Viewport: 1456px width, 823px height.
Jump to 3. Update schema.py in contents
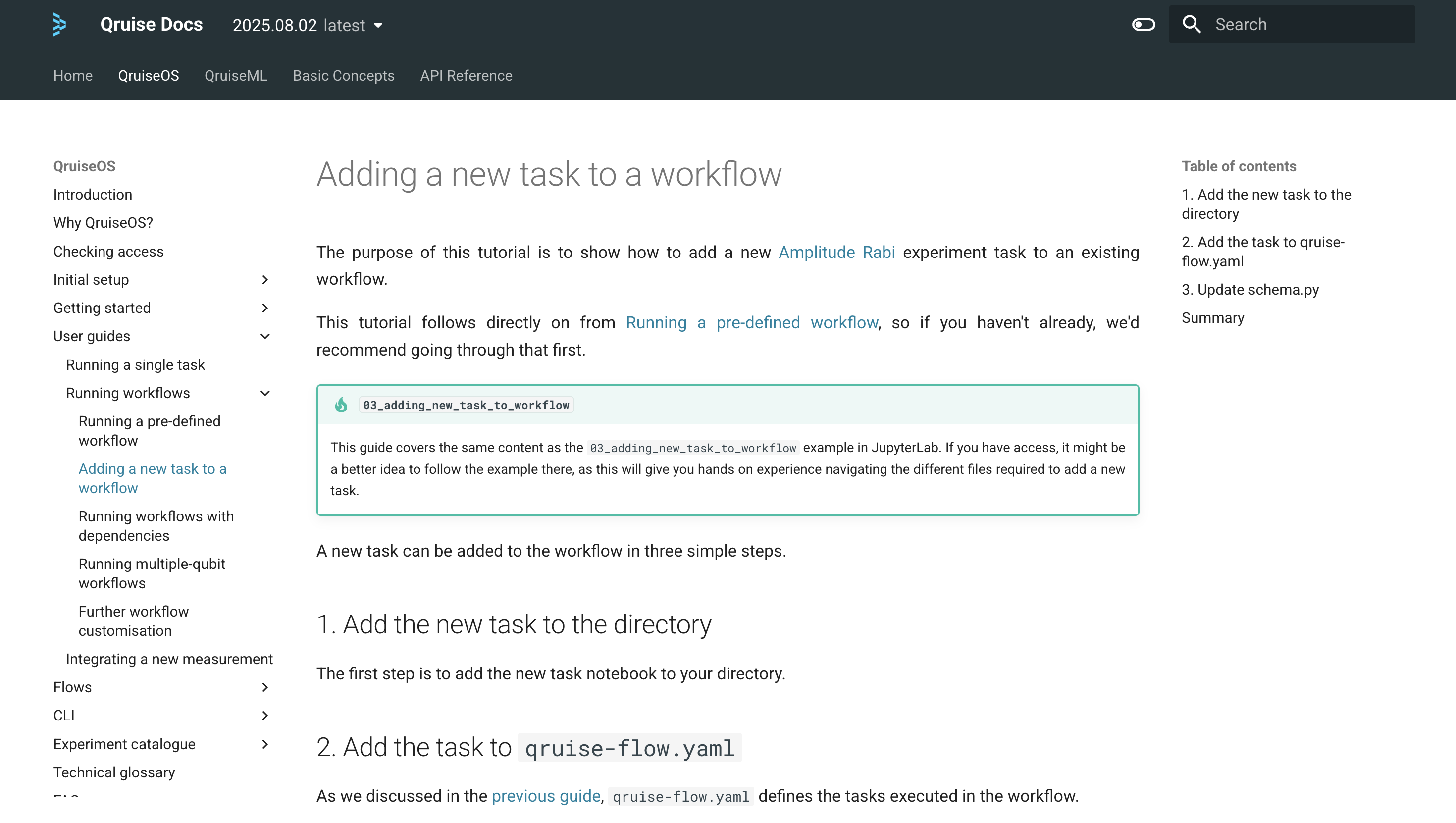pos(1249,289)
